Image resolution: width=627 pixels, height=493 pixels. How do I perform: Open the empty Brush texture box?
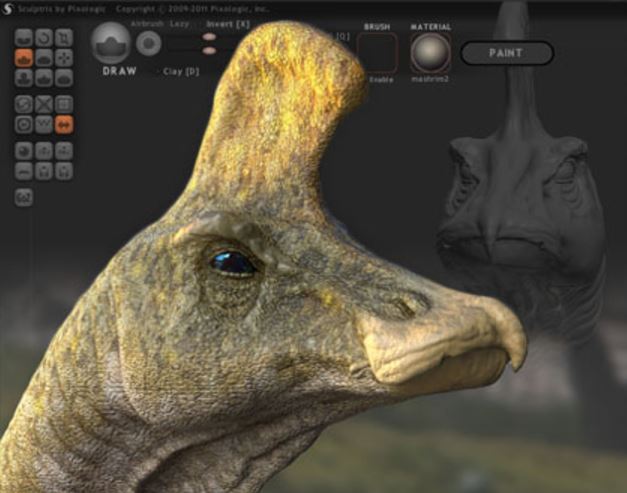(x=377, y=53)
